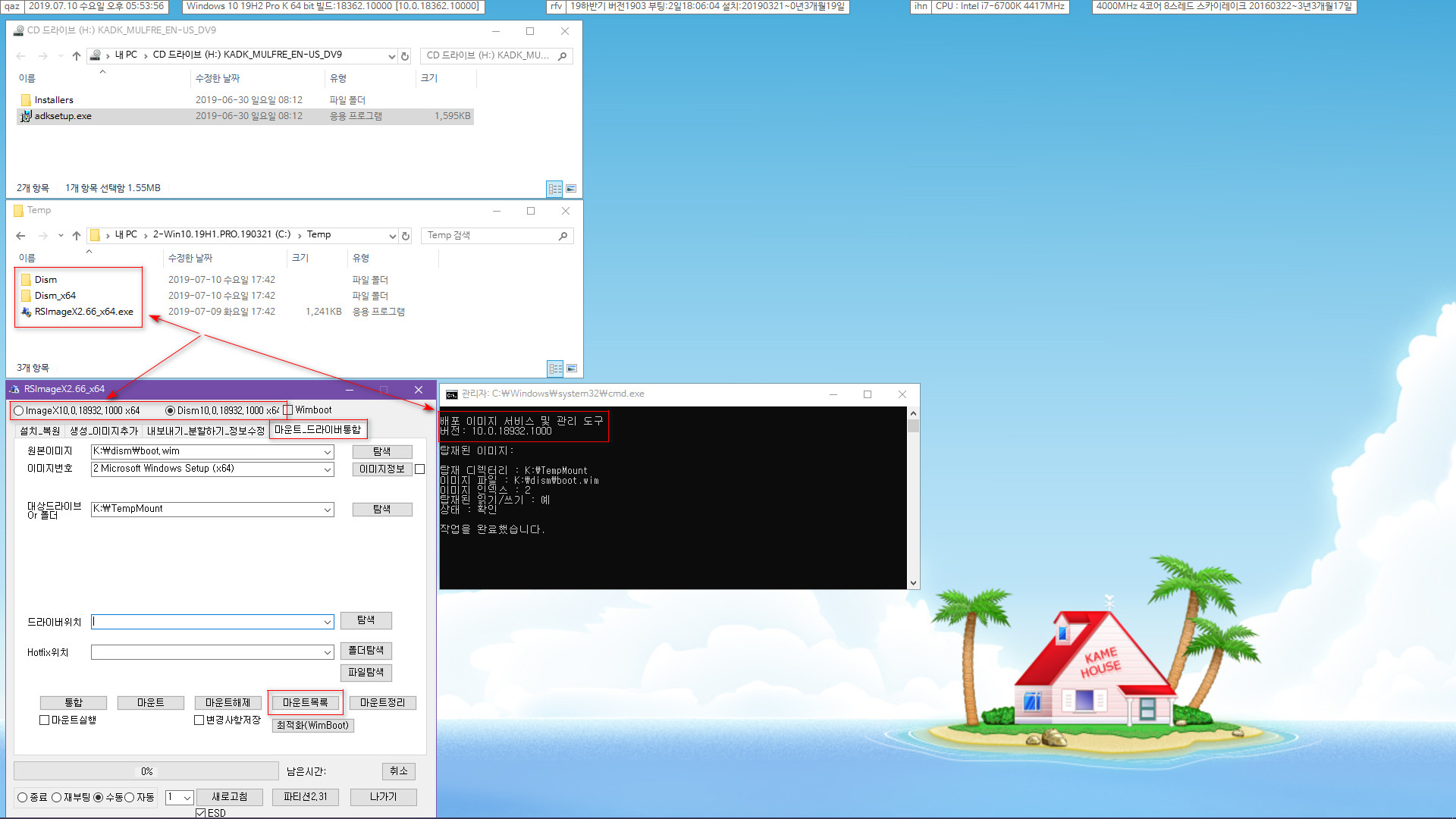Enable the 변경사항저장 checkbox
The width and height of the screenshot is (1456, 819).
(x=199, y=720)
